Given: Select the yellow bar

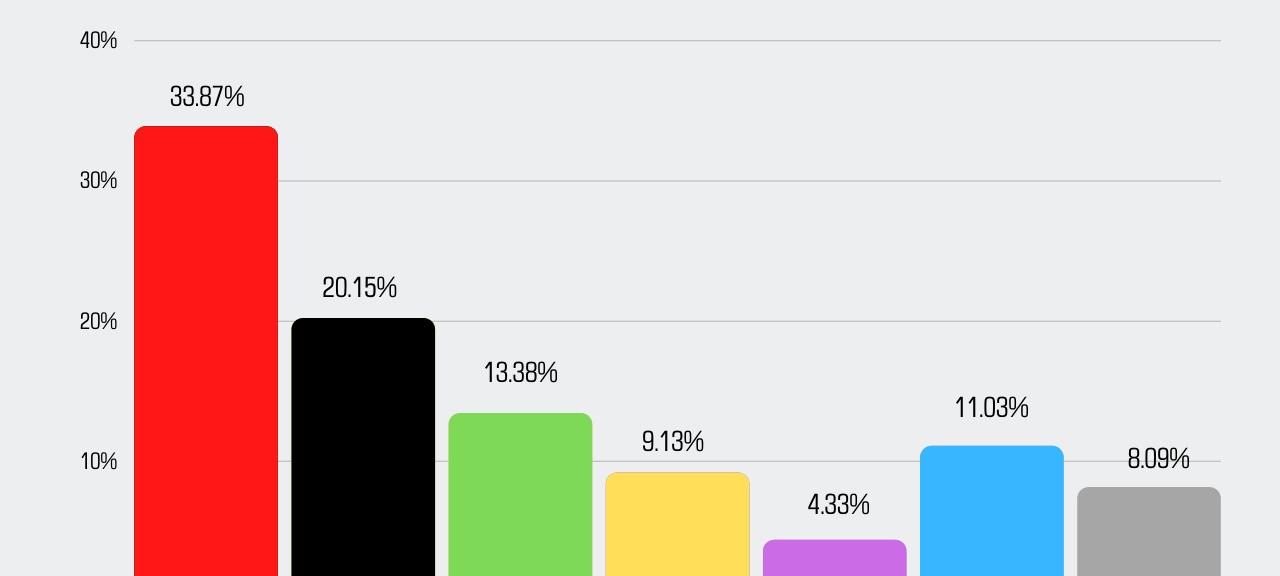Looking at the screenshot, I should [x=677, y=523].
